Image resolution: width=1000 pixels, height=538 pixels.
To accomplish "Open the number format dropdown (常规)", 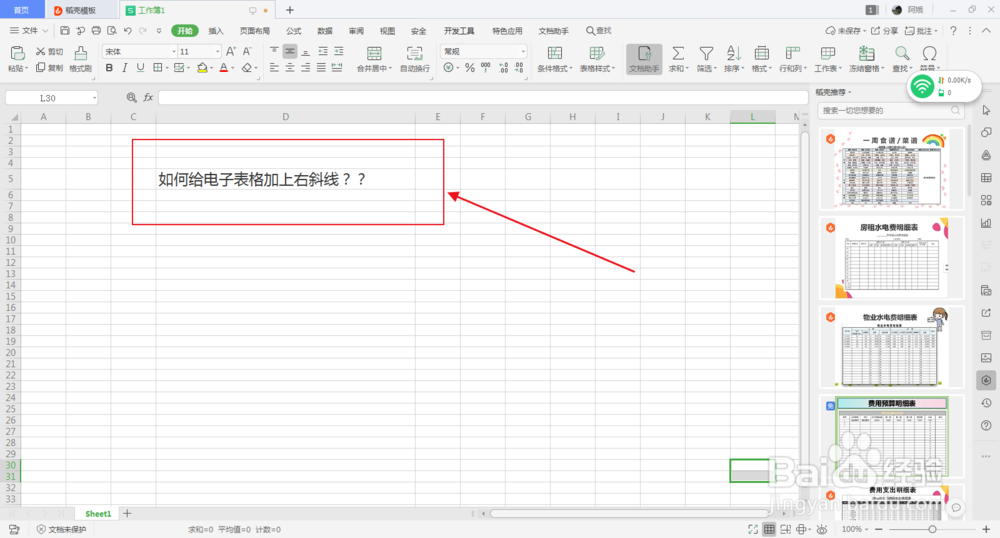I will [523, 52].
